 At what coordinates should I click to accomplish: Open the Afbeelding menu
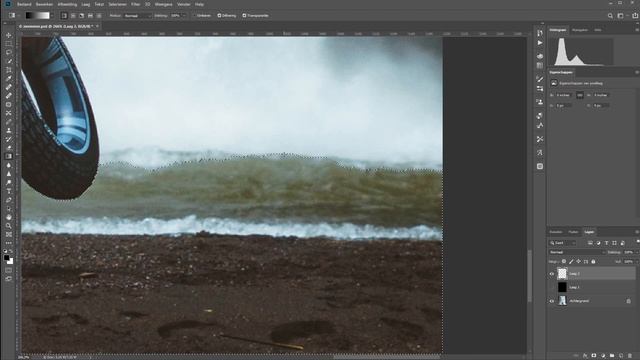click(x=67, y=4)
